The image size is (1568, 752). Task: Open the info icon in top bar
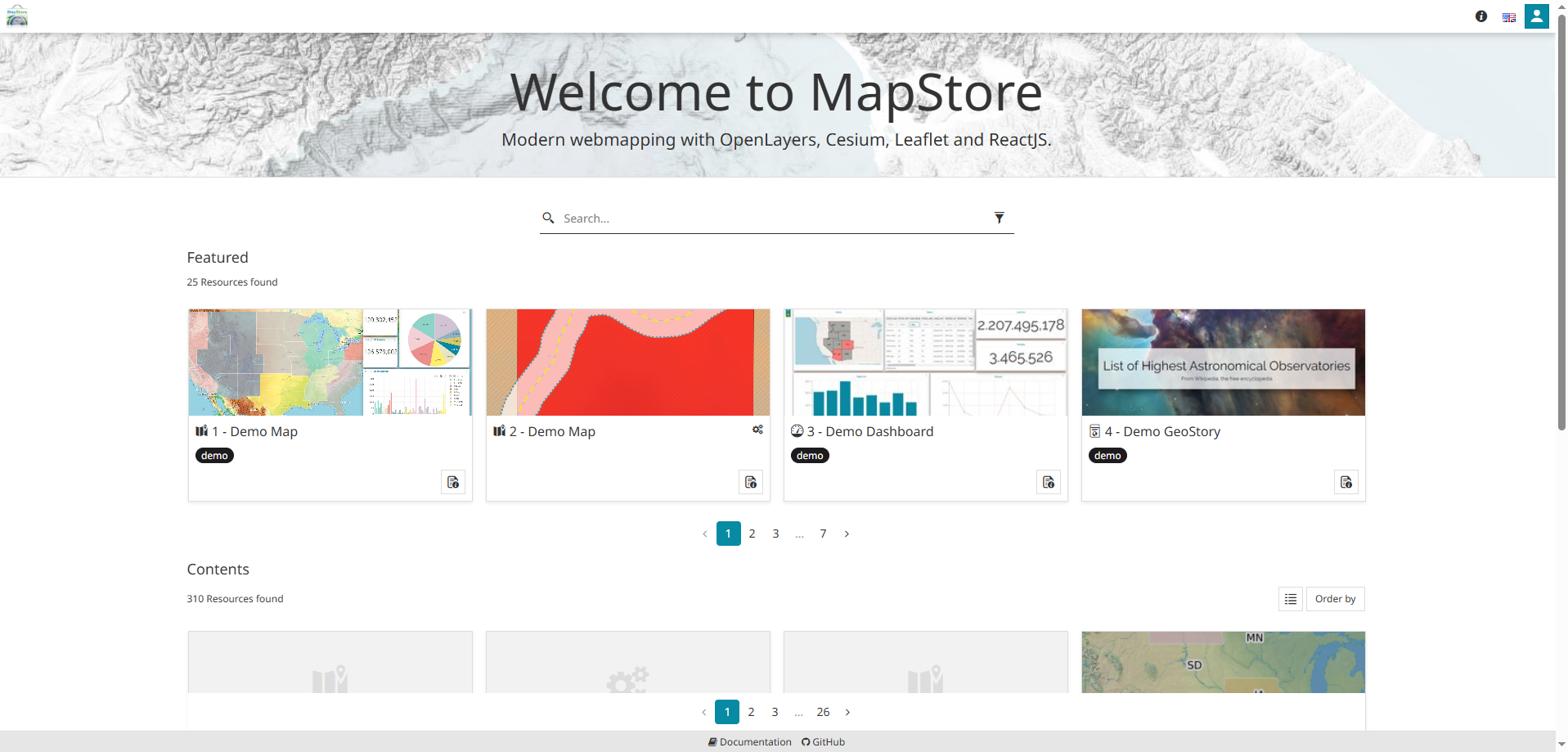(x=1480, y=16)
